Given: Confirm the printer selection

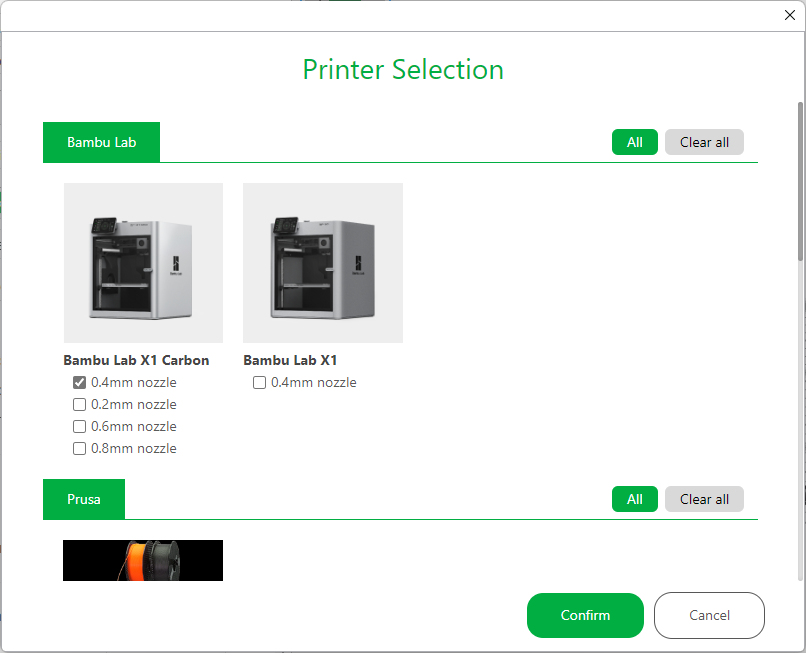Looking at the screenshot, I should pos(585,615).
